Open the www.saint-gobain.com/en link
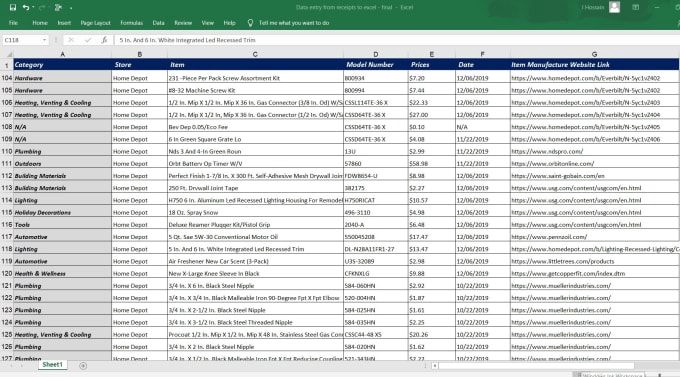The height and width of the screenshot is (377, 680). point(558,176)
